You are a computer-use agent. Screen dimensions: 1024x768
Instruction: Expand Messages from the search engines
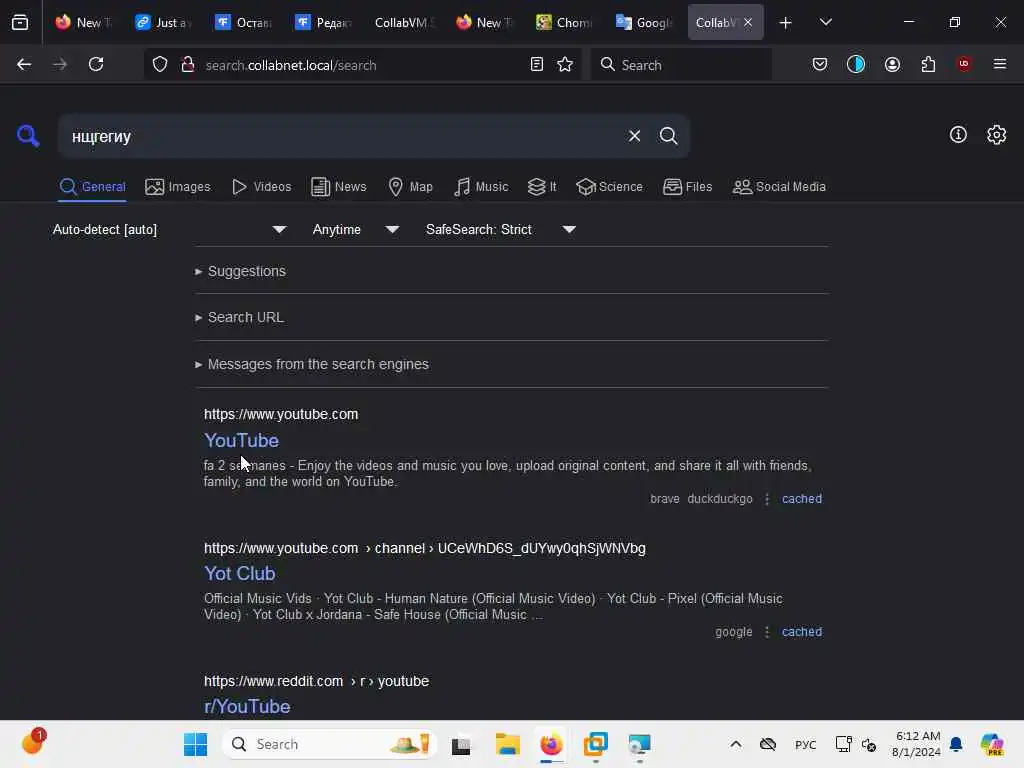(x=312, y=364)
